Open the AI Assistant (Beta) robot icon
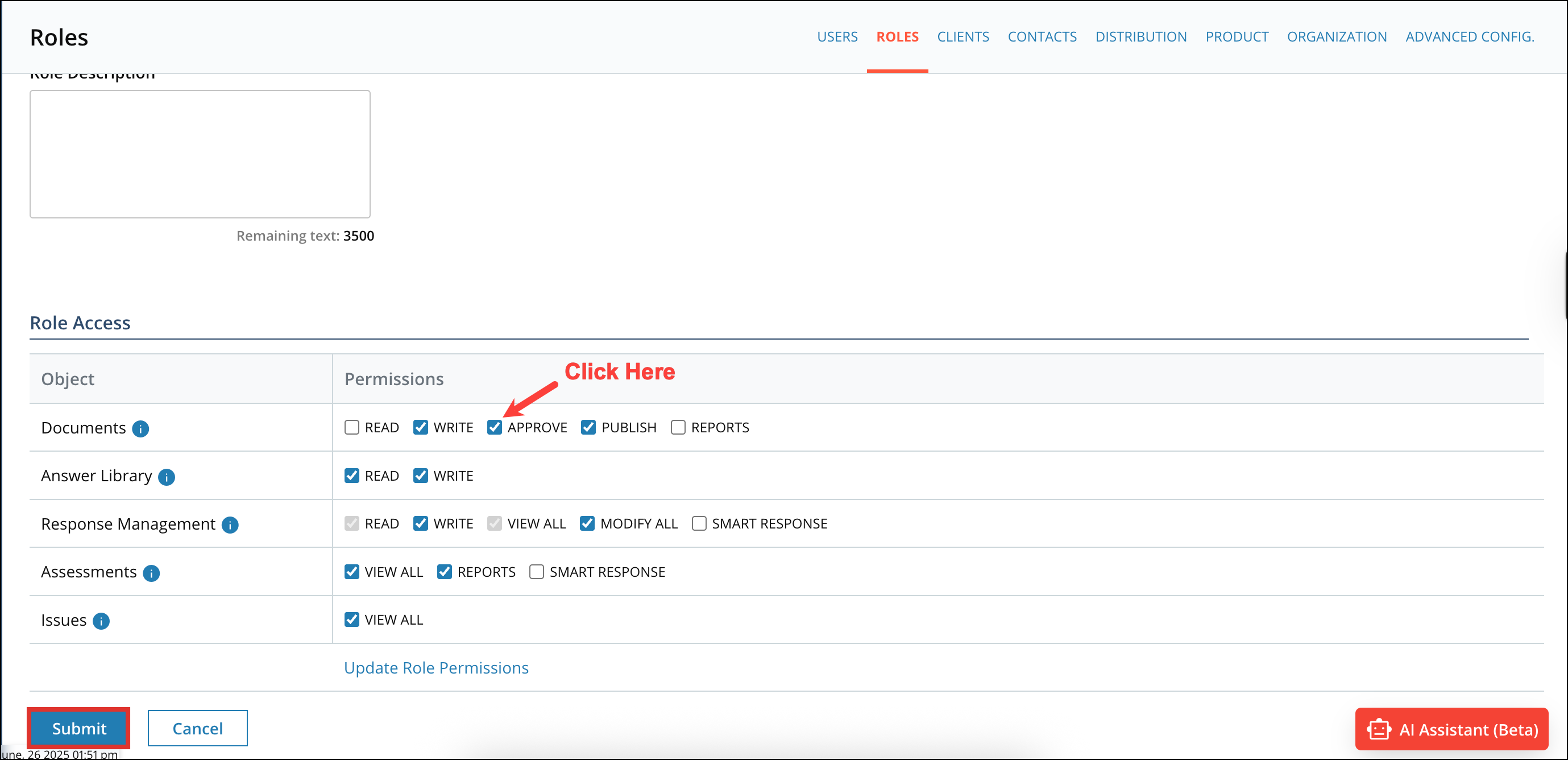The width and height of the screenshot is (1568, 760). [1379, 729]
